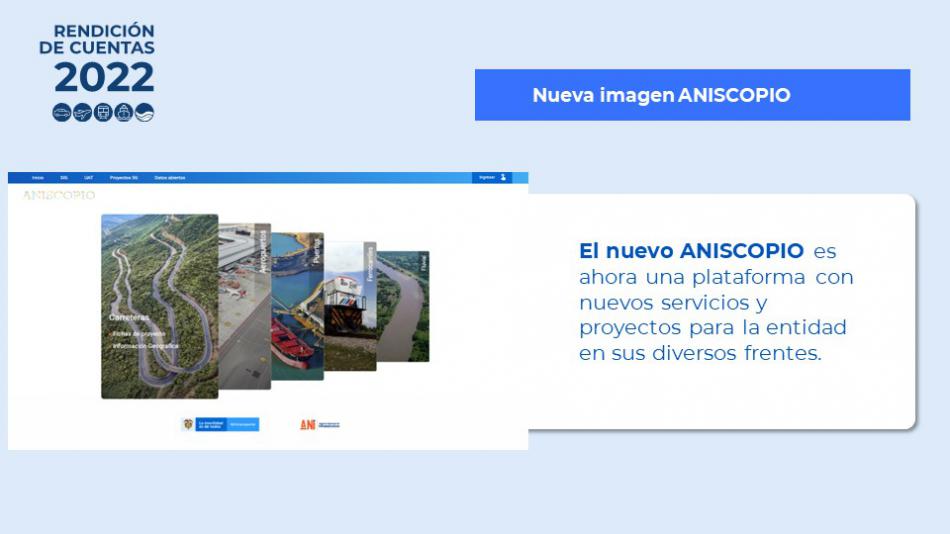This screenshot has height=534, width=950.
Task: Click the text 'proyectos para la entidad'
Action: 712,328
